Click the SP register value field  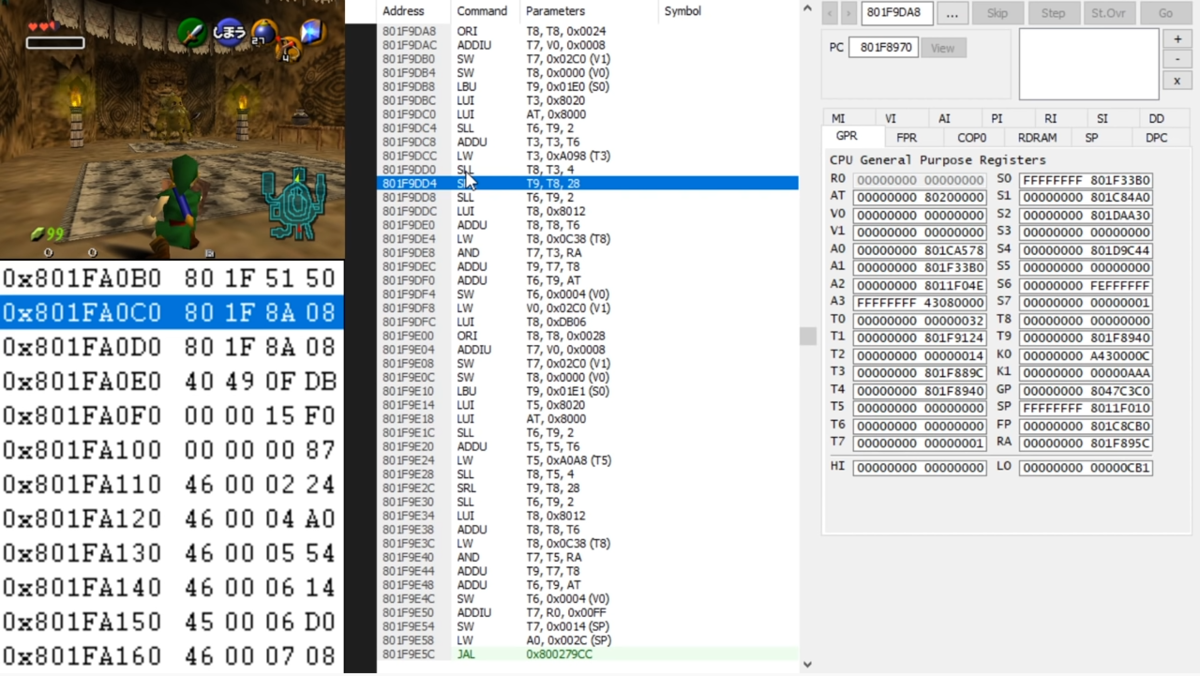[x=1086, y=408]
